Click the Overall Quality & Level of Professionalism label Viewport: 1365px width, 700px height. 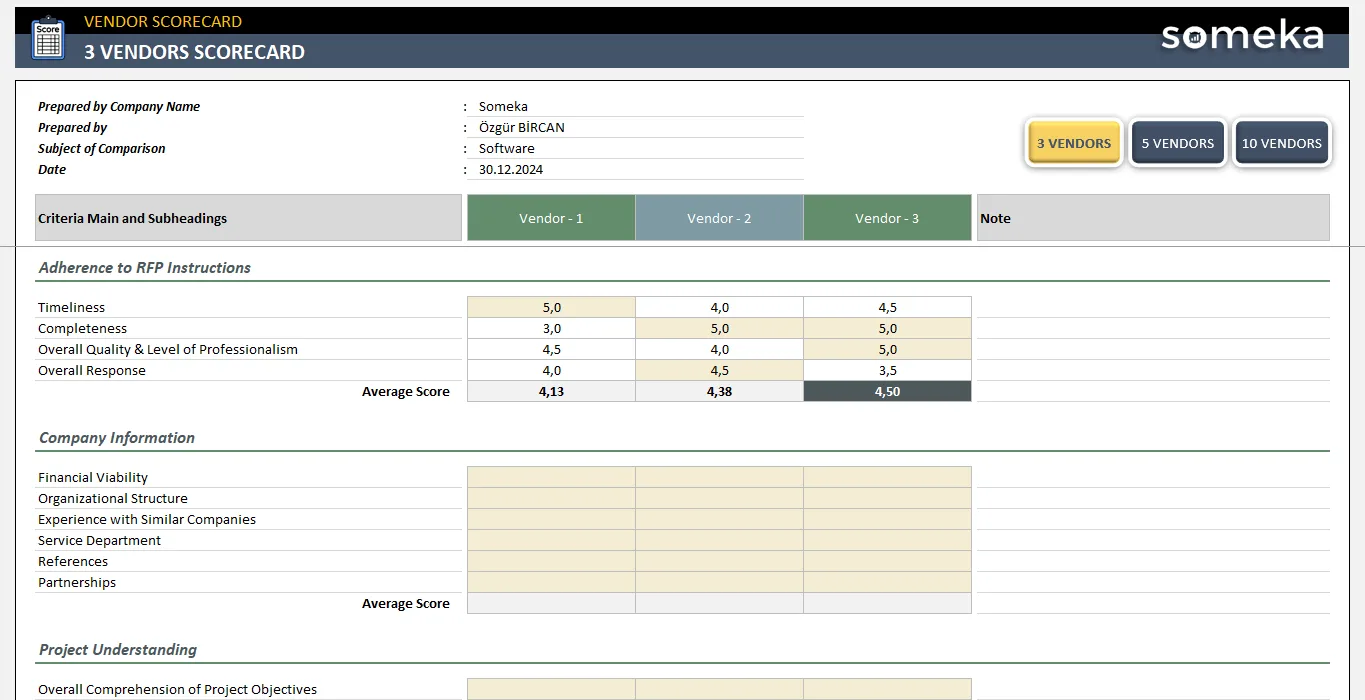[168, 349]
